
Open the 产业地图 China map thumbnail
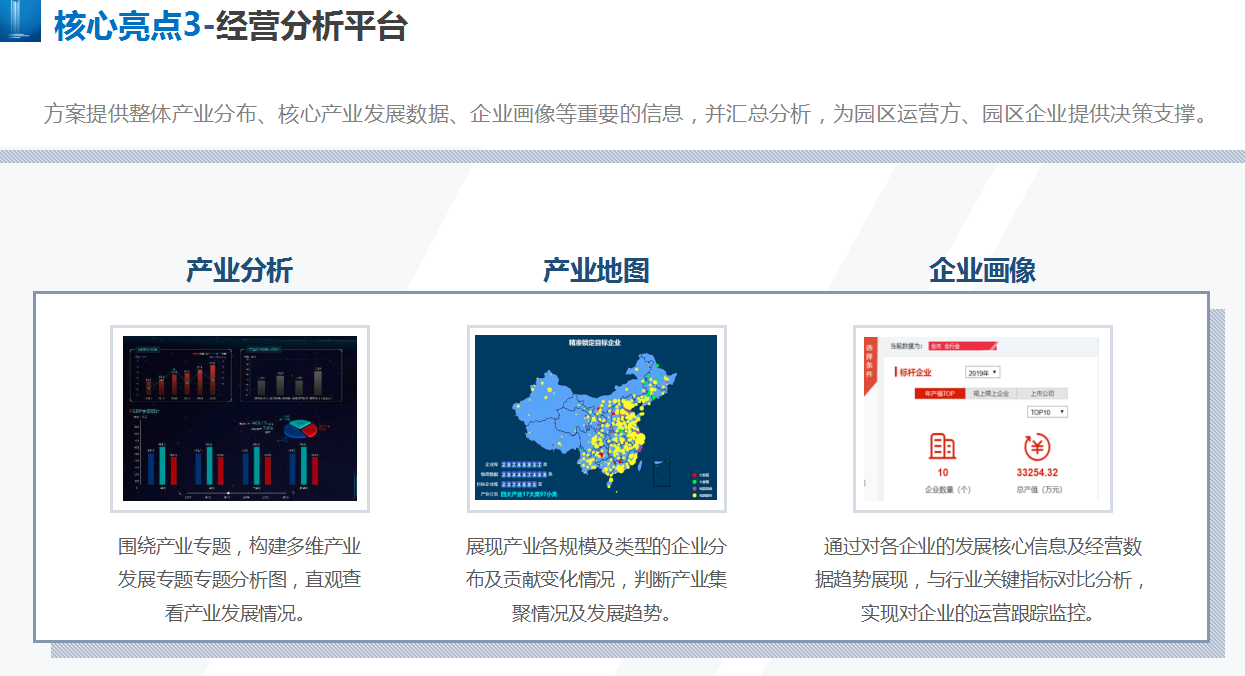[597, 418]
